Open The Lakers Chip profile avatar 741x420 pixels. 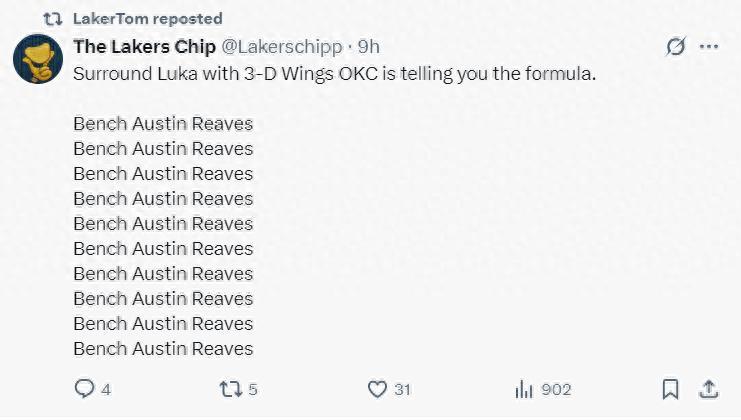pyautogui.click(x=38, y=59)
